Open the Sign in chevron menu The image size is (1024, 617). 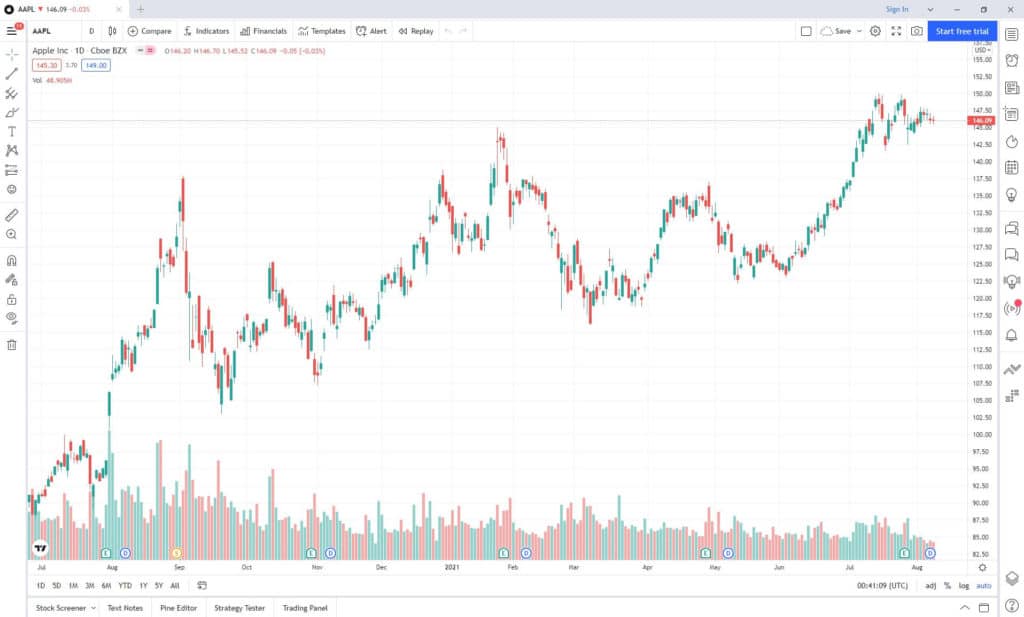pyautogui.click(x=930, y=9)
